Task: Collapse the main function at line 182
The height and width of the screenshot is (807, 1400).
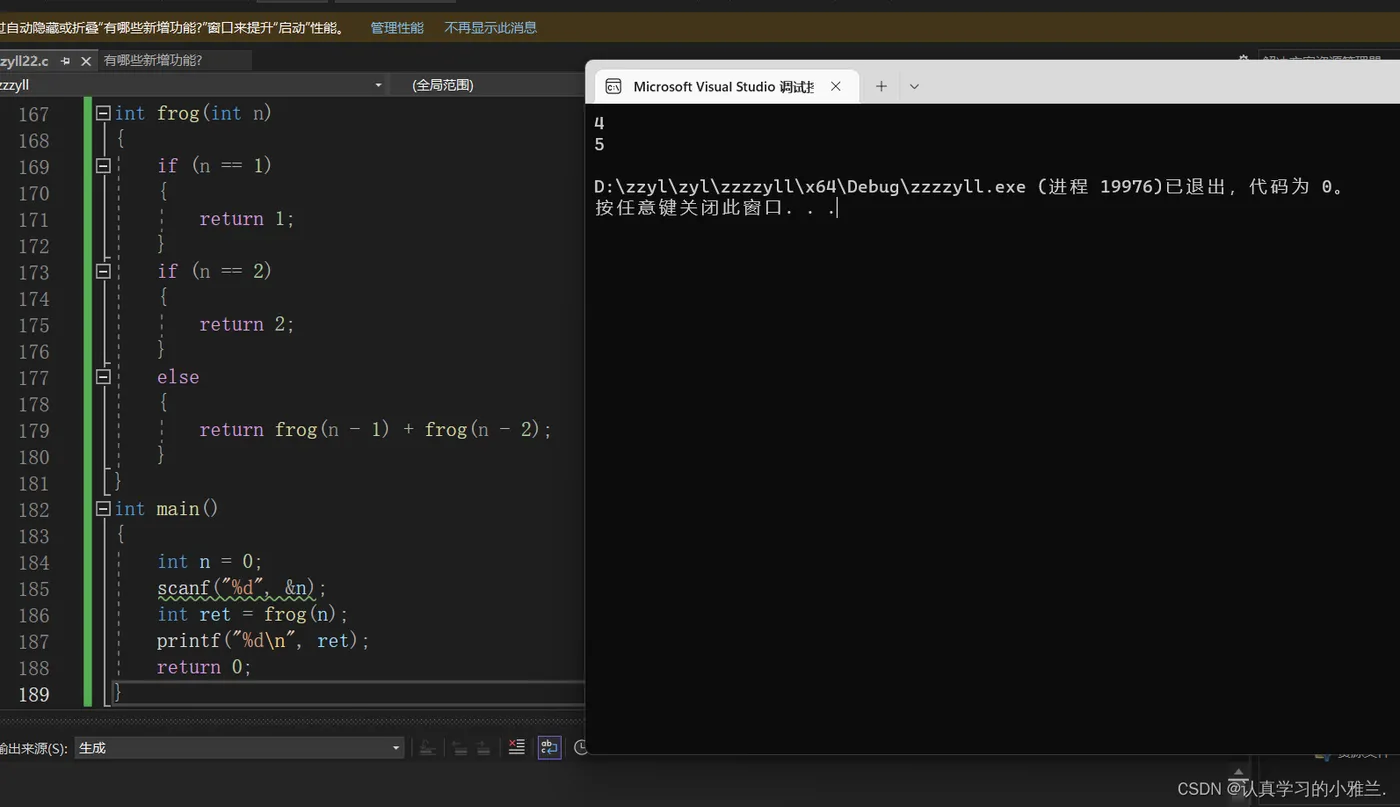Action: 102,509
